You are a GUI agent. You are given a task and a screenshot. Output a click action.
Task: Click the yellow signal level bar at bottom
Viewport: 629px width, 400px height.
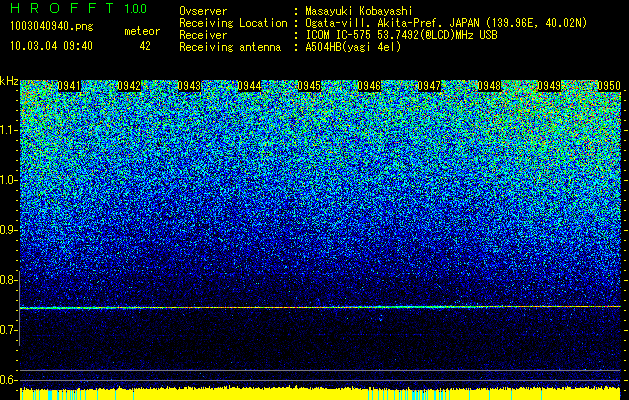320,394
